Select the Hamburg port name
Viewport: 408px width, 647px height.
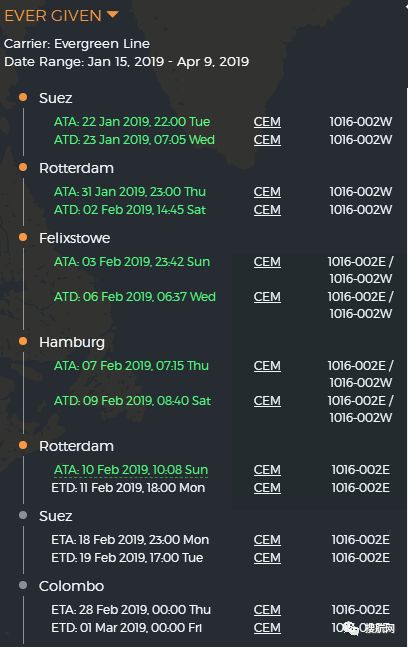[72, 342]
